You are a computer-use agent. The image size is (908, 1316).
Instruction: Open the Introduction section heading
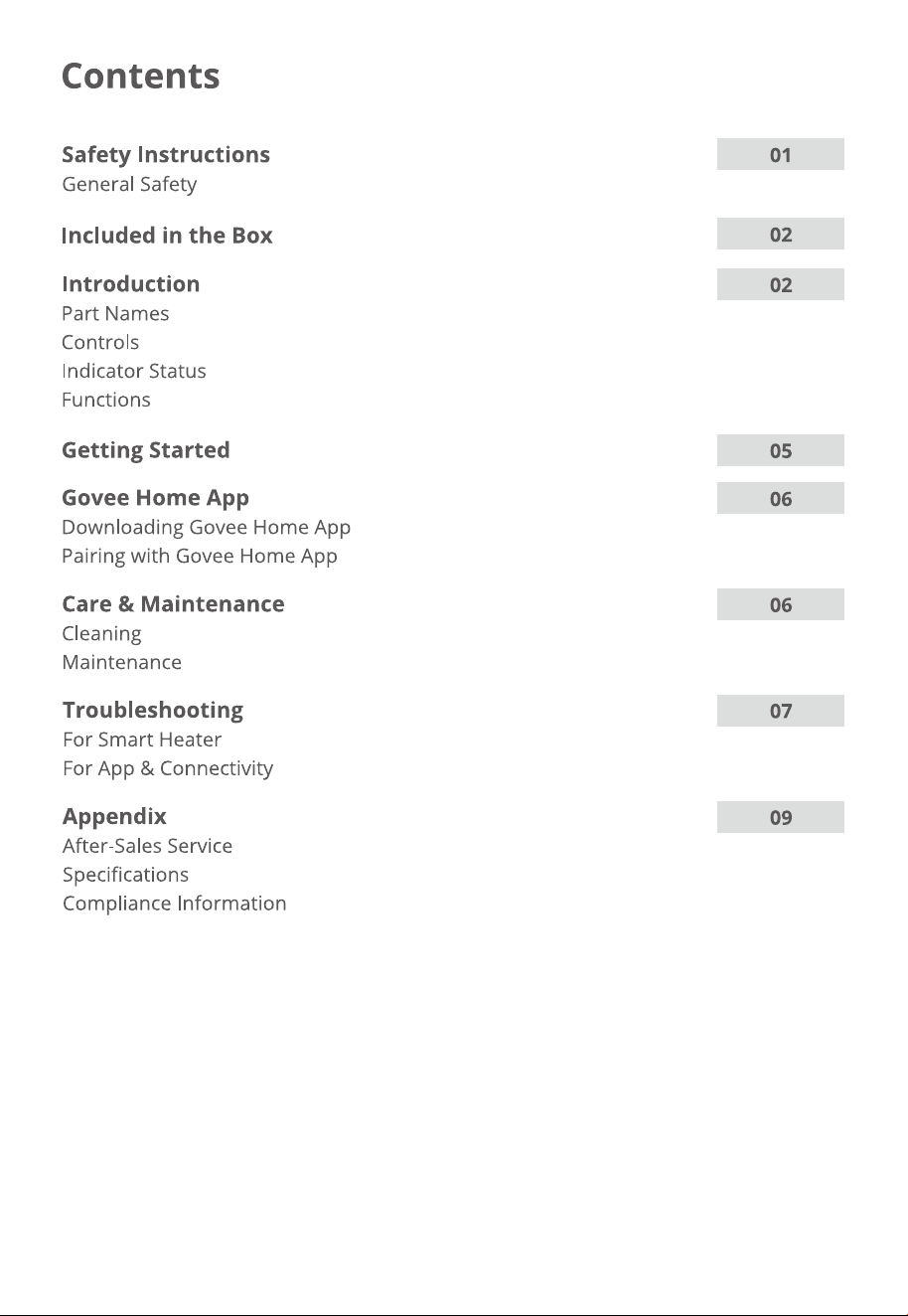pyautogui.click(x=131, y=284)
